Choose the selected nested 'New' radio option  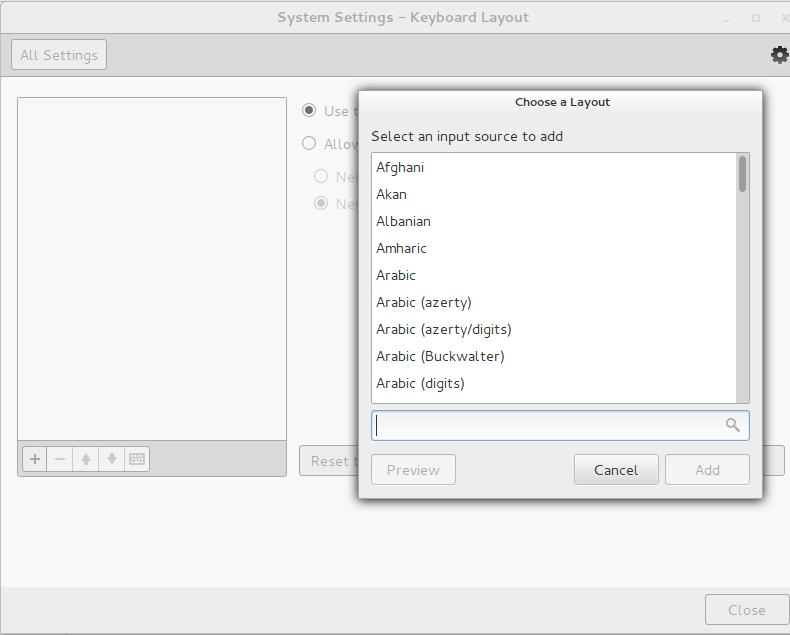point(321,203)
